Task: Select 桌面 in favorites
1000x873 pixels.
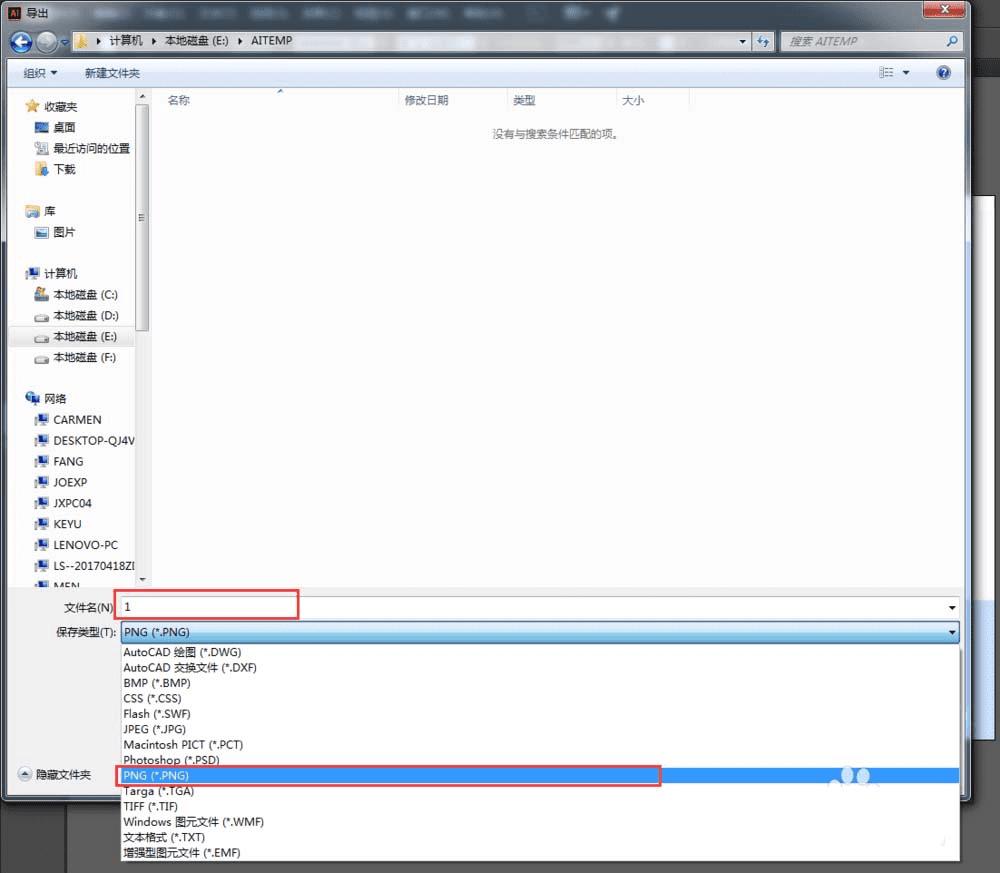Action: 64,128
